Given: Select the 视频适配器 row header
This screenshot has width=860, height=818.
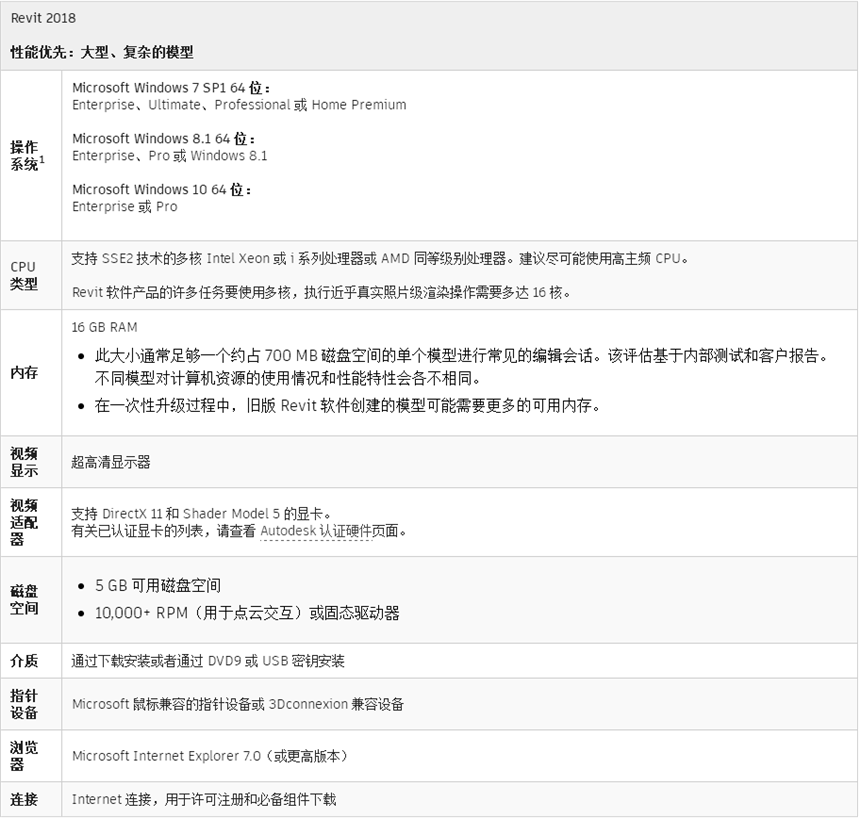Looking at the screenshot, I should pos(24,522).
